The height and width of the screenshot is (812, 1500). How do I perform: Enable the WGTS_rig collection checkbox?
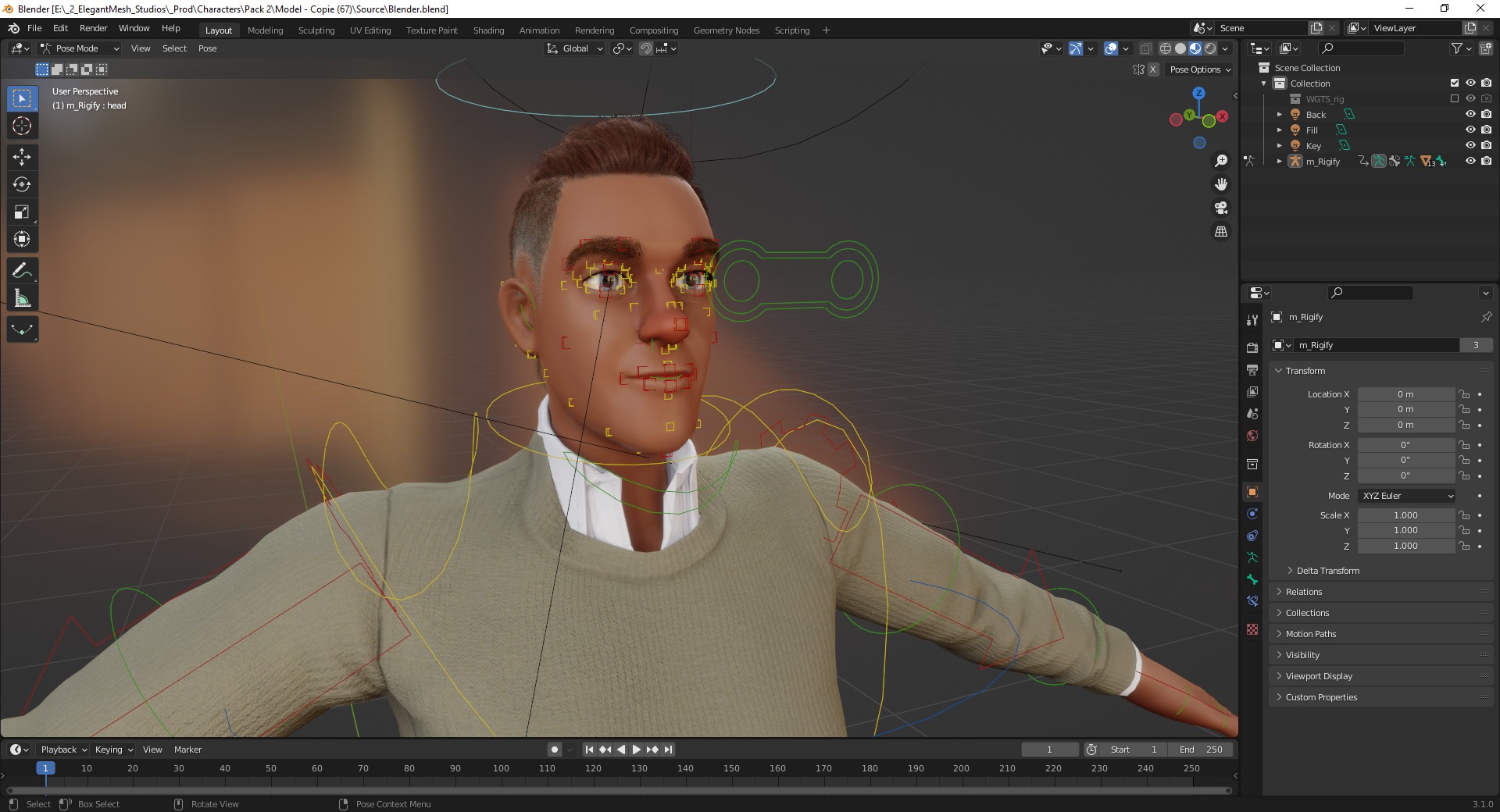click(x=1455, y=98)
